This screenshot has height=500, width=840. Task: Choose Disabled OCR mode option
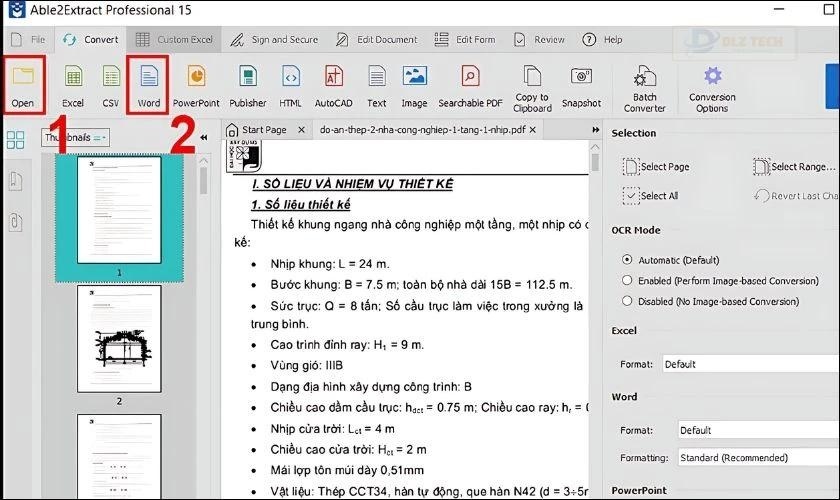click(627, 301)
